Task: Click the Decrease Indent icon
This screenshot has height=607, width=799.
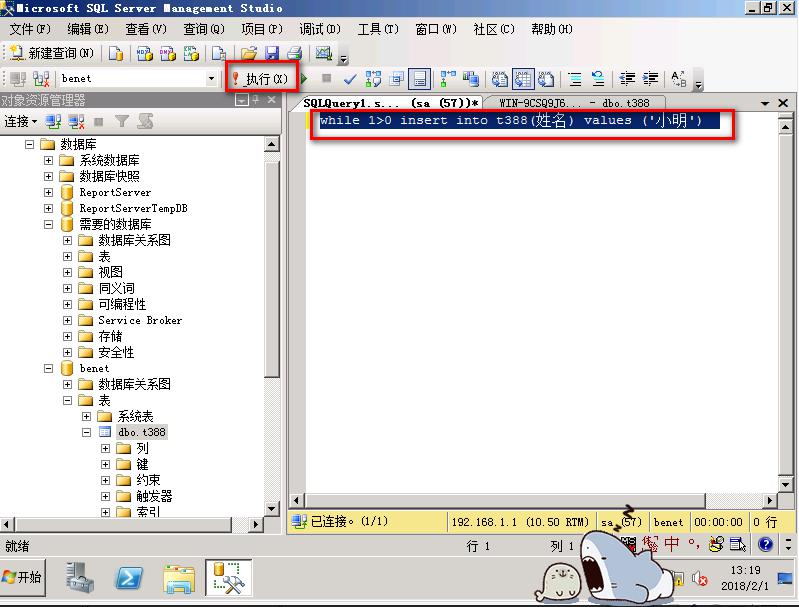Action: click(627, 79)
